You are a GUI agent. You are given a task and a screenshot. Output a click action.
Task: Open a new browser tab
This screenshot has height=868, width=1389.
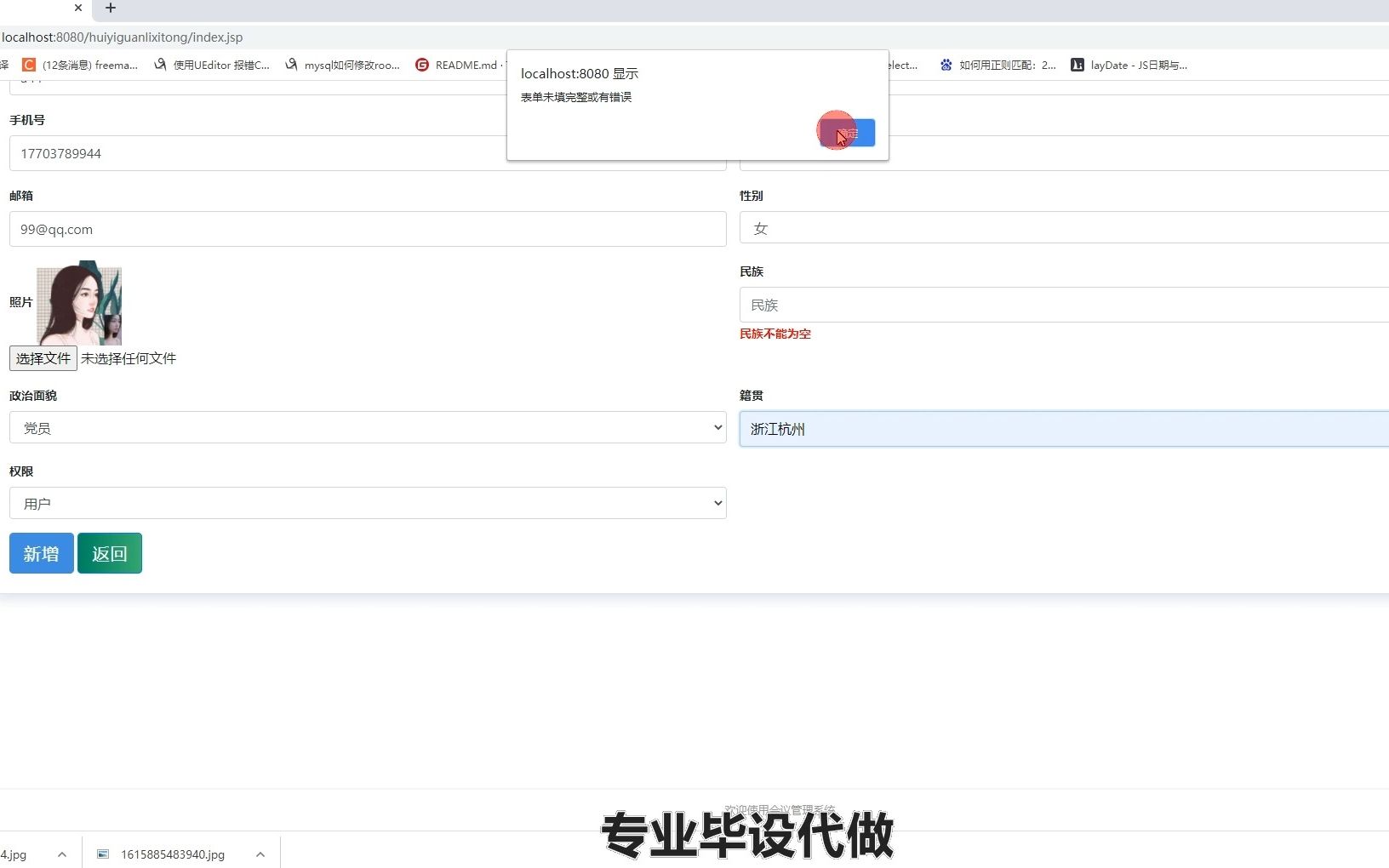[111, 8]
